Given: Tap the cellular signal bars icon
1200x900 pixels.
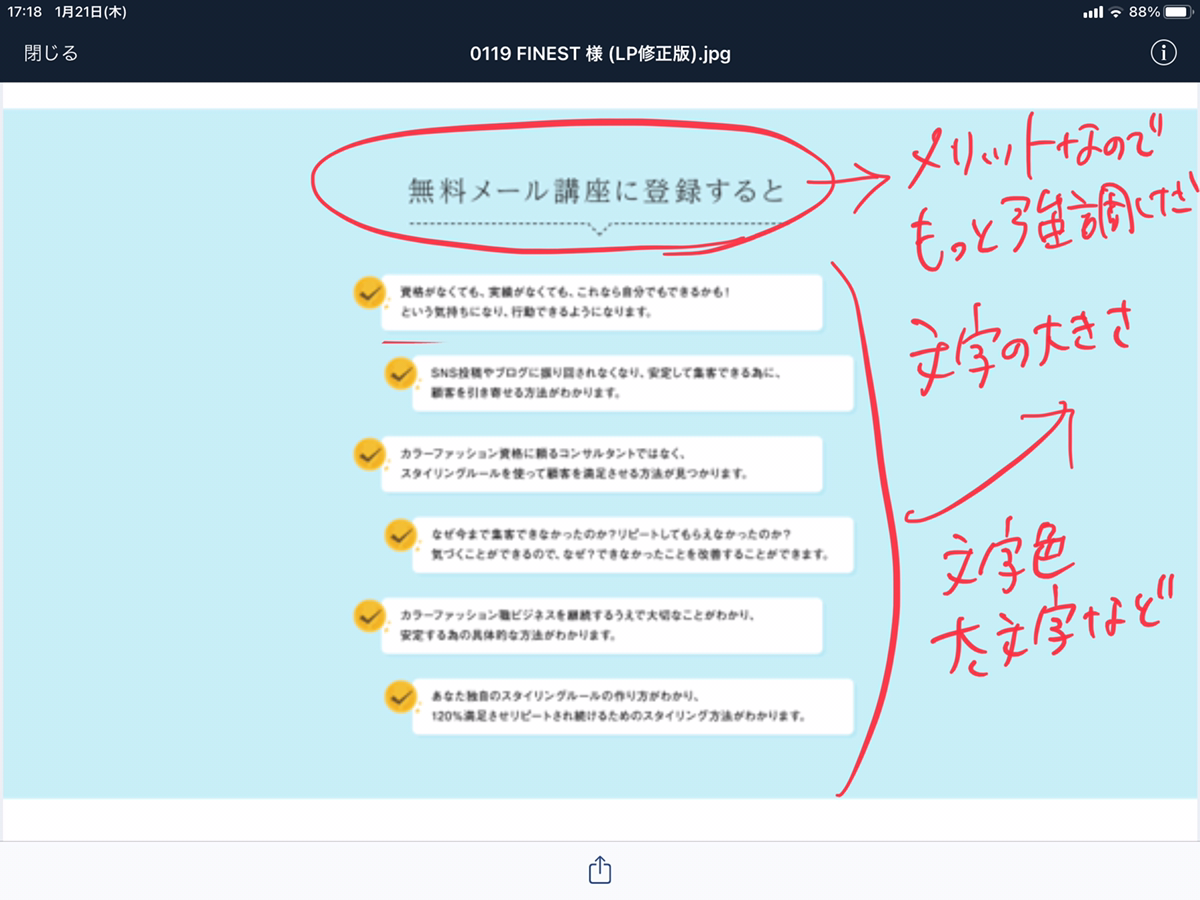Looking at the screenshot, I should tap(1093, 12).
